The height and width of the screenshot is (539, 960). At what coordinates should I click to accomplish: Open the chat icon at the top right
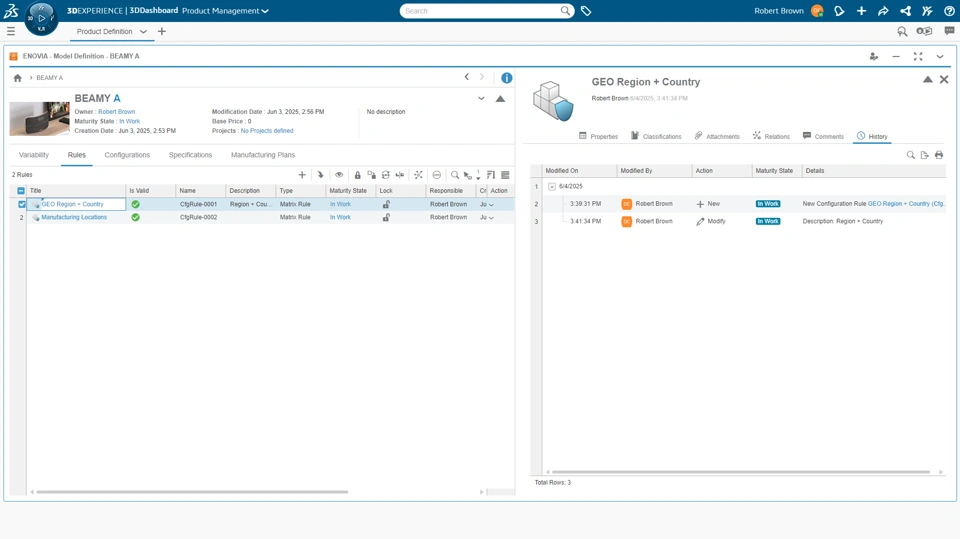(x=949, y=31)
